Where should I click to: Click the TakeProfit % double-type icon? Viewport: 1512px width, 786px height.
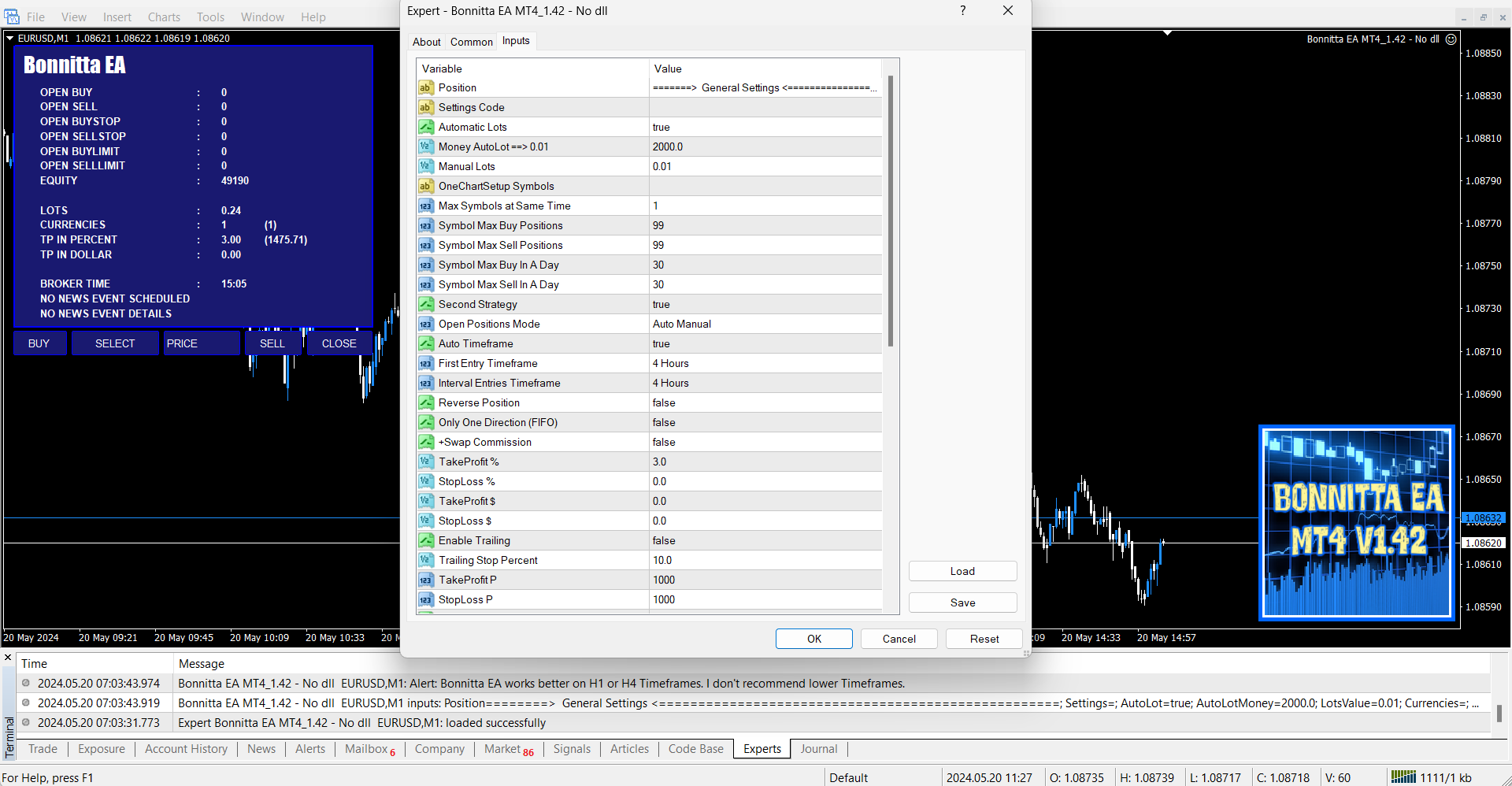426,462
